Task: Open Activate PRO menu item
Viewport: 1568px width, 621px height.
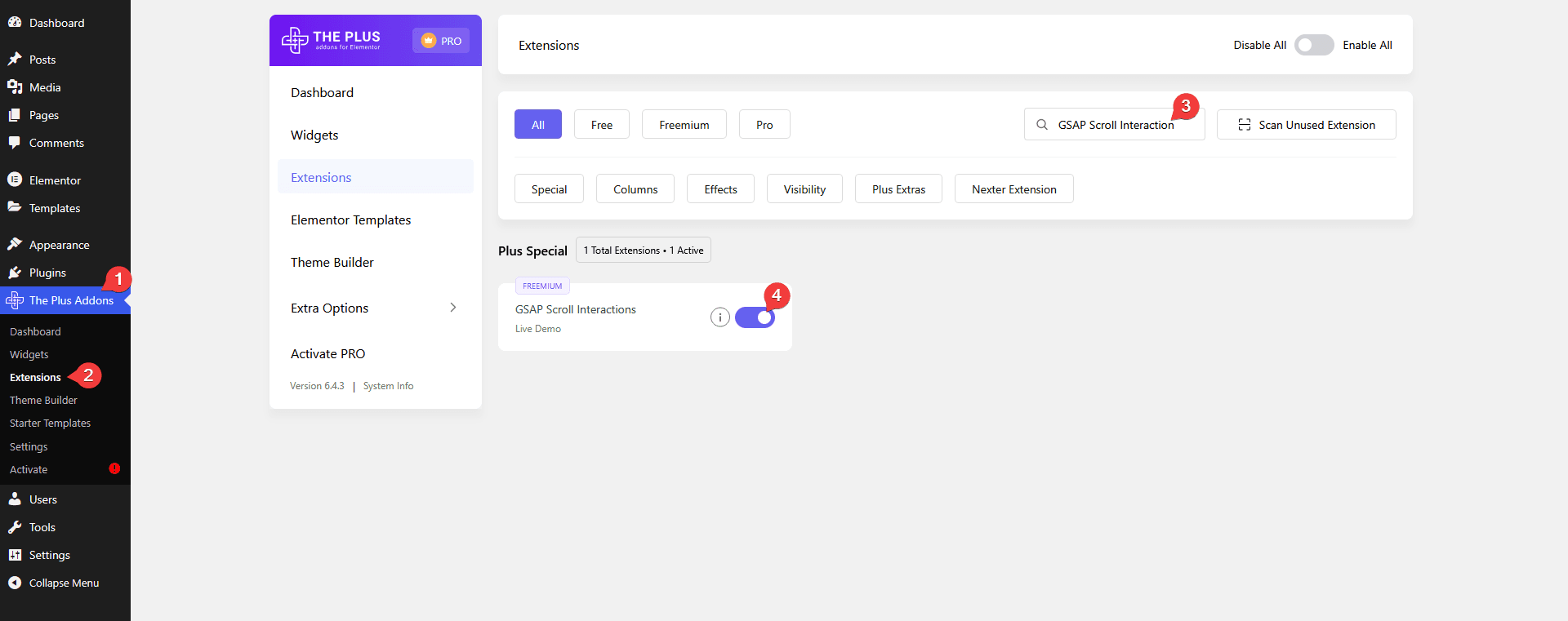Action: pyautogui.click(x=376, y=353)
